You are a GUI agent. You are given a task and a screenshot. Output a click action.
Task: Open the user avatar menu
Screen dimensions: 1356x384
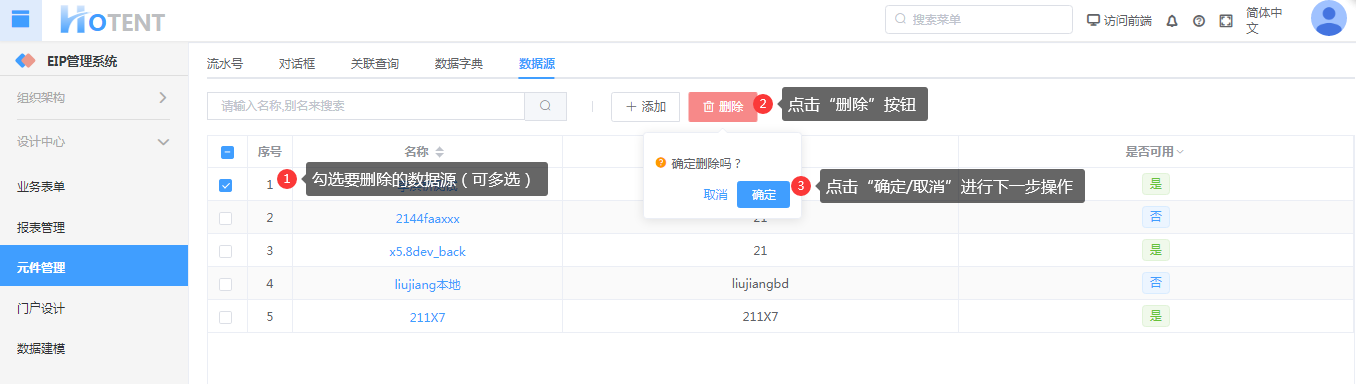click(x=1328, y=18)
